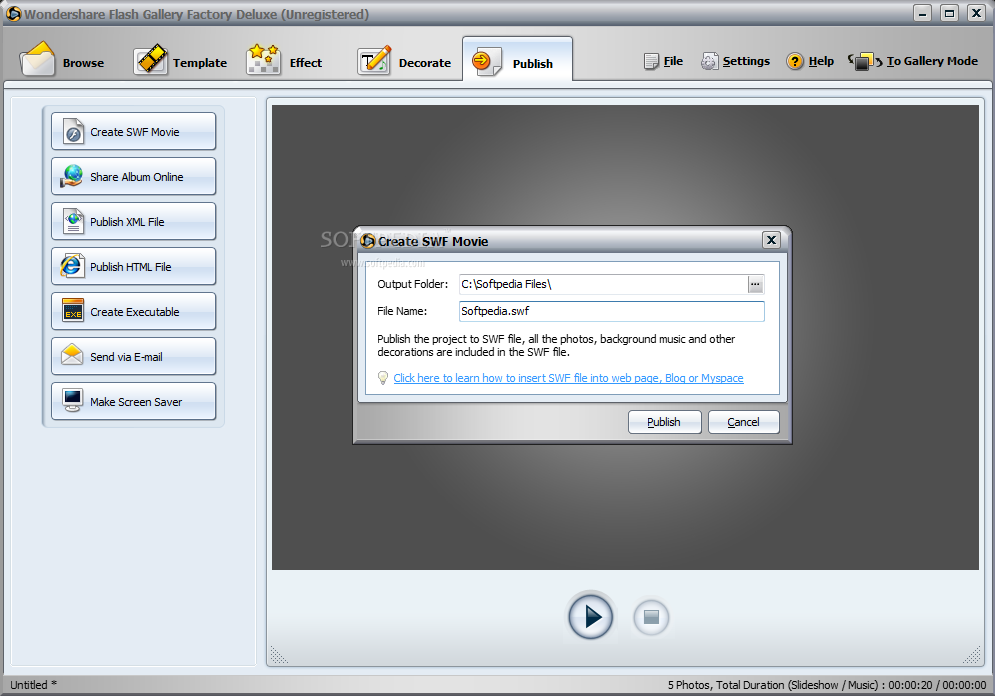Click the Internet Explorer HTML icon
The width and height of the screenshot is (995, 696).
(71, 266)
